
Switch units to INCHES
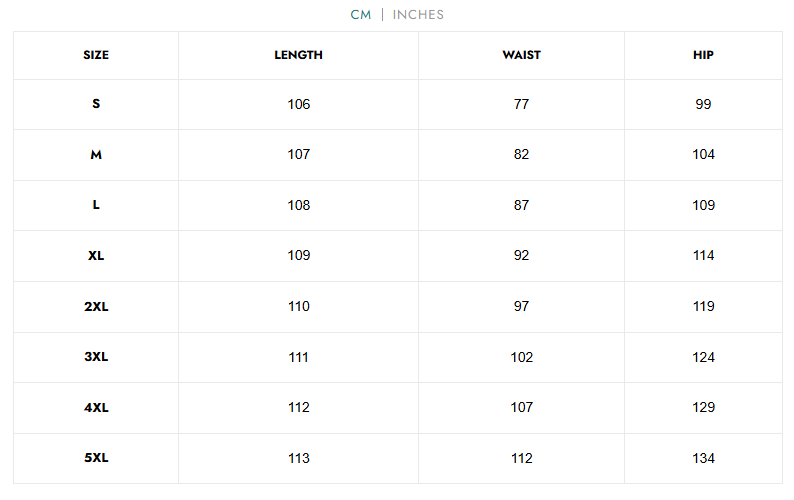[x=418, y=15]
